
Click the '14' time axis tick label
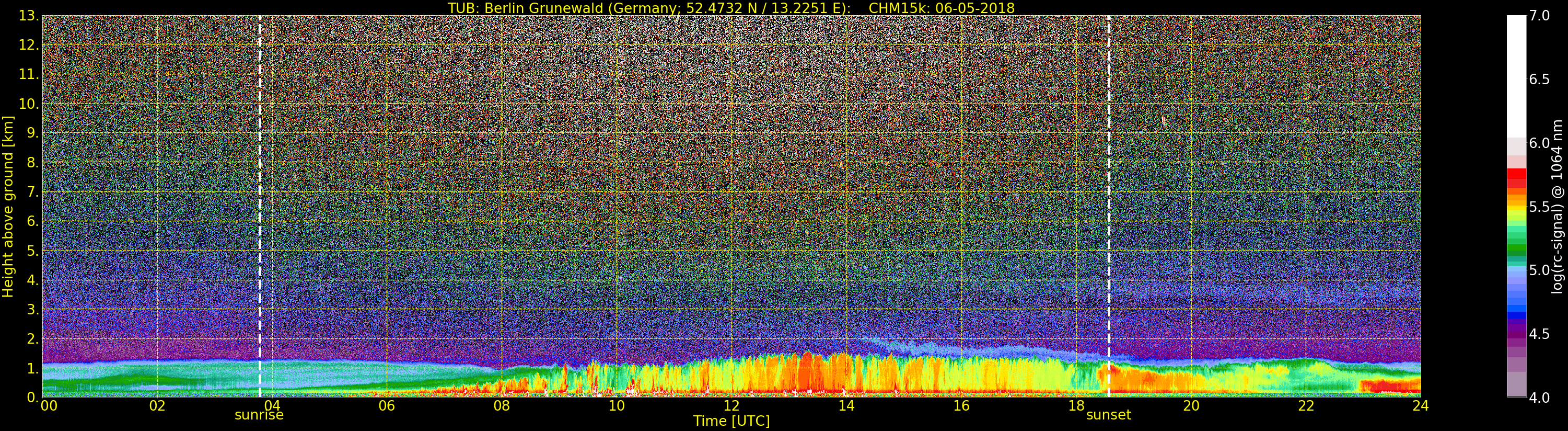846,406
